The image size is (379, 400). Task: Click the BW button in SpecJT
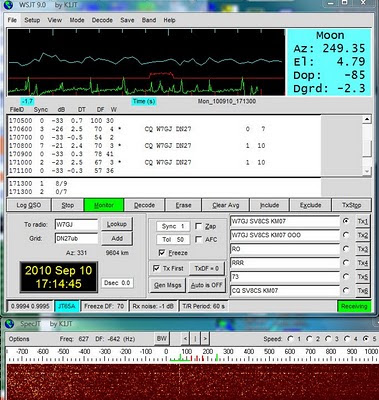(x=162, y=339)
